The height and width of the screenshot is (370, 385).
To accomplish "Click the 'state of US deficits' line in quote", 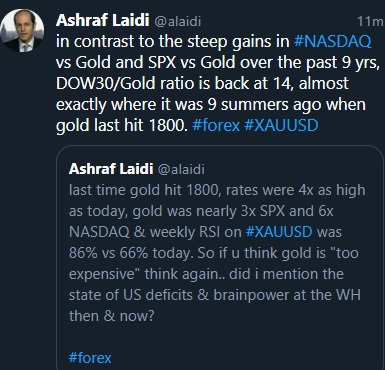I will 131,295.
